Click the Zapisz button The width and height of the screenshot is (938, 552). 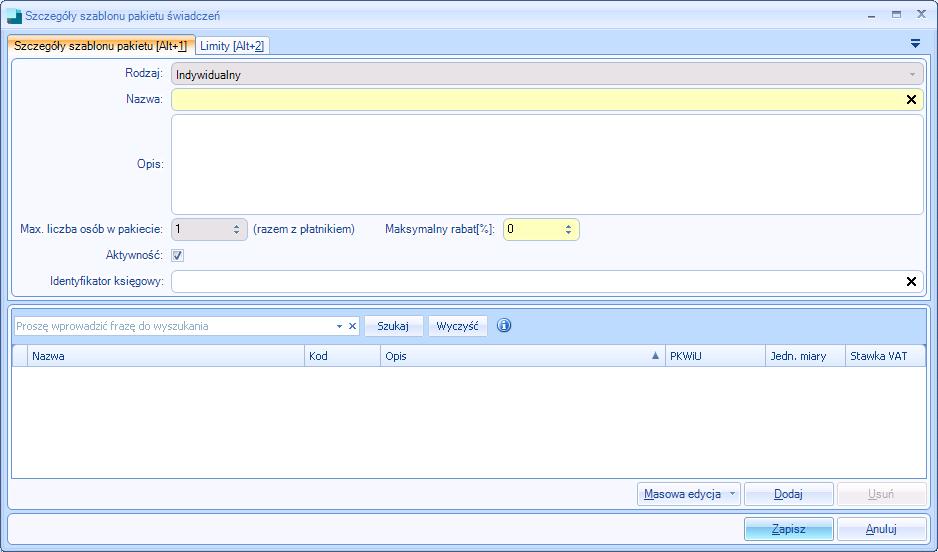(788, 529)
